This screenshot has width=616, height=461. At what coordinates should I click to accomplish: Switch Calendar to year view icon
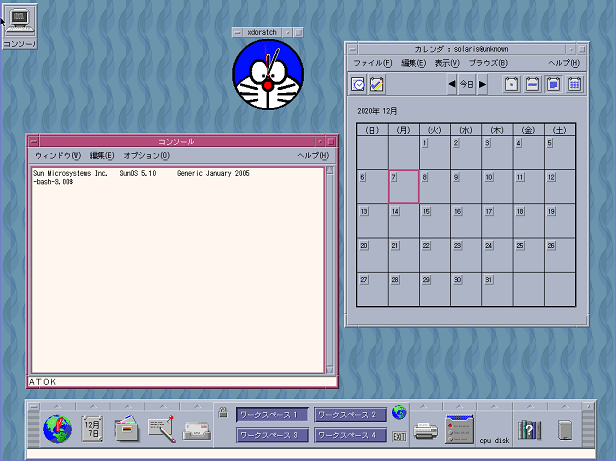[574, 84]
